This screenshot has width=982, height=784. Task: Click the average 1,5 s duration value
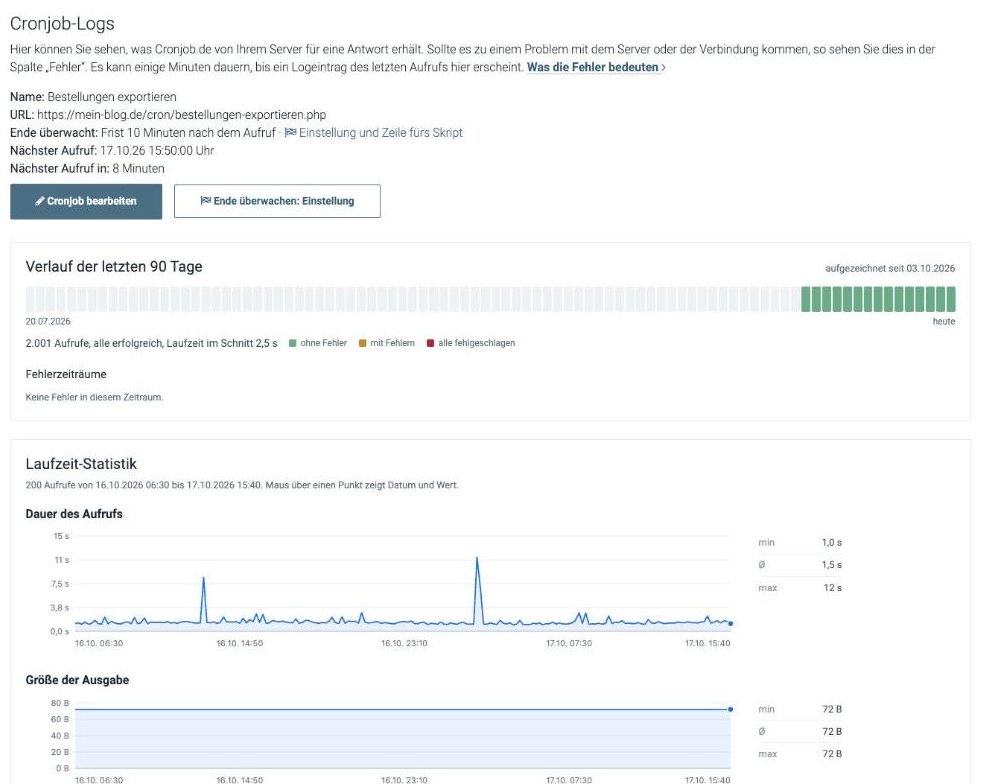tap(832, 565)
